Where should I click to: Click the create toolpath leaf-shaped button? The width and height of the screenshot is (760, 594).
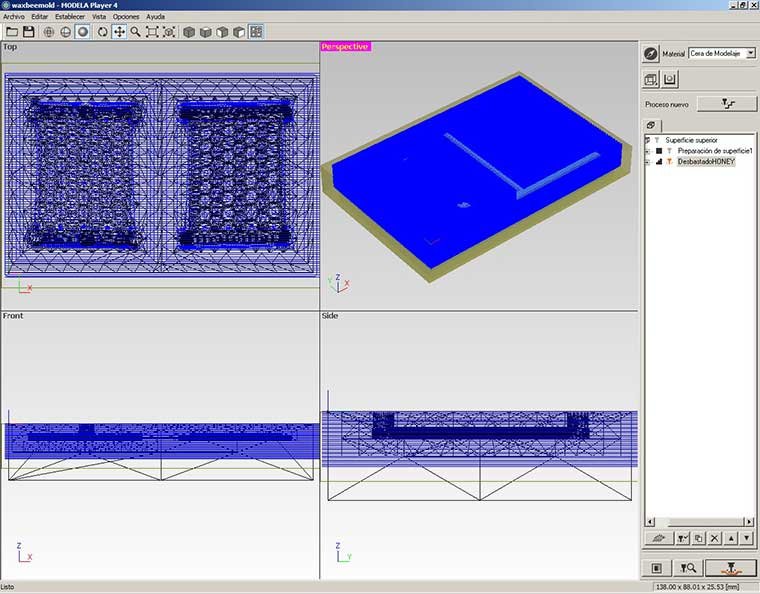[658, 538]
